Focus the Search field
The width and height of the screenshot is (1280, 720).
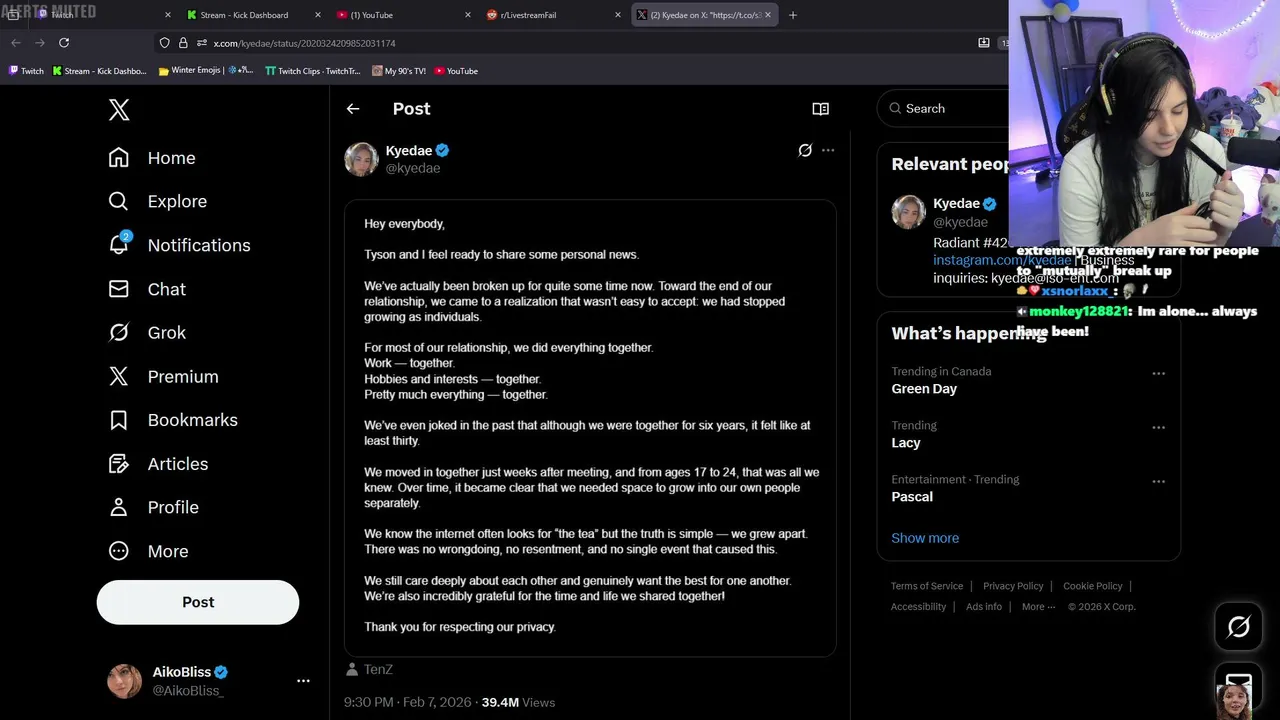click(x=945, y=108)
